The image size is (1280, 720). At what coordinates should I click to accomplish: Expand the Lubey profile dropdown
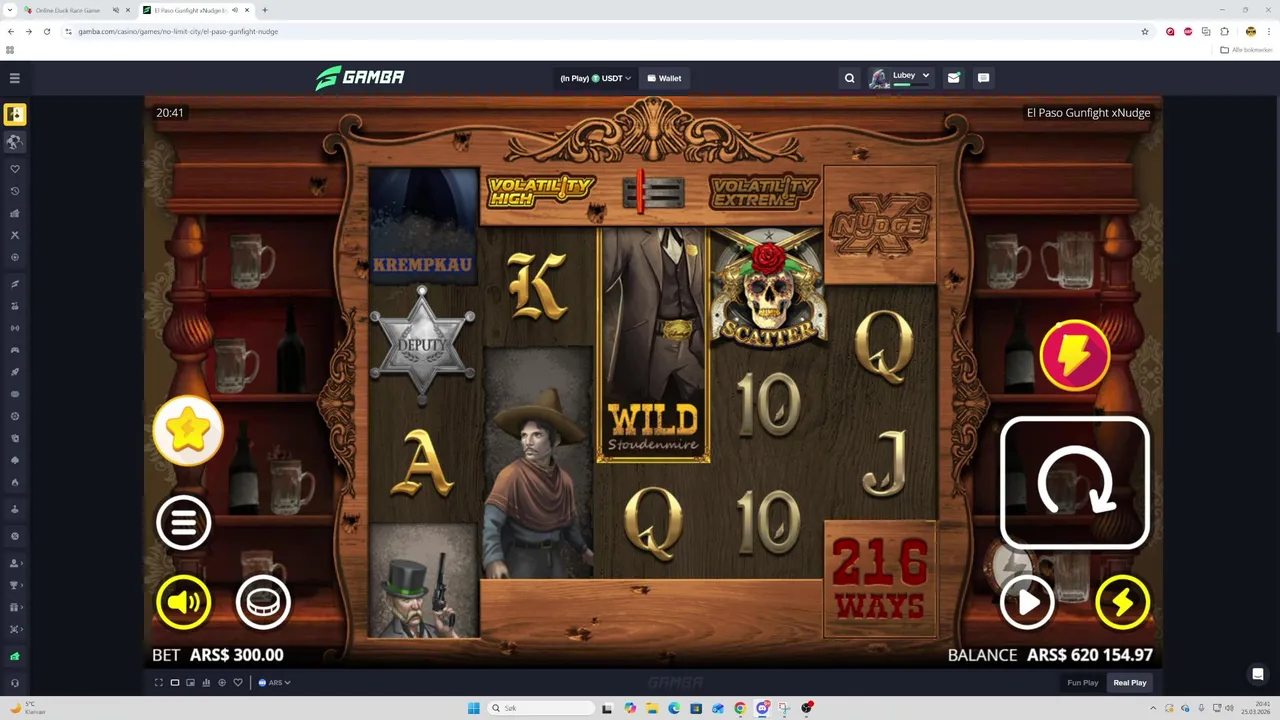[x=900, y=78]
